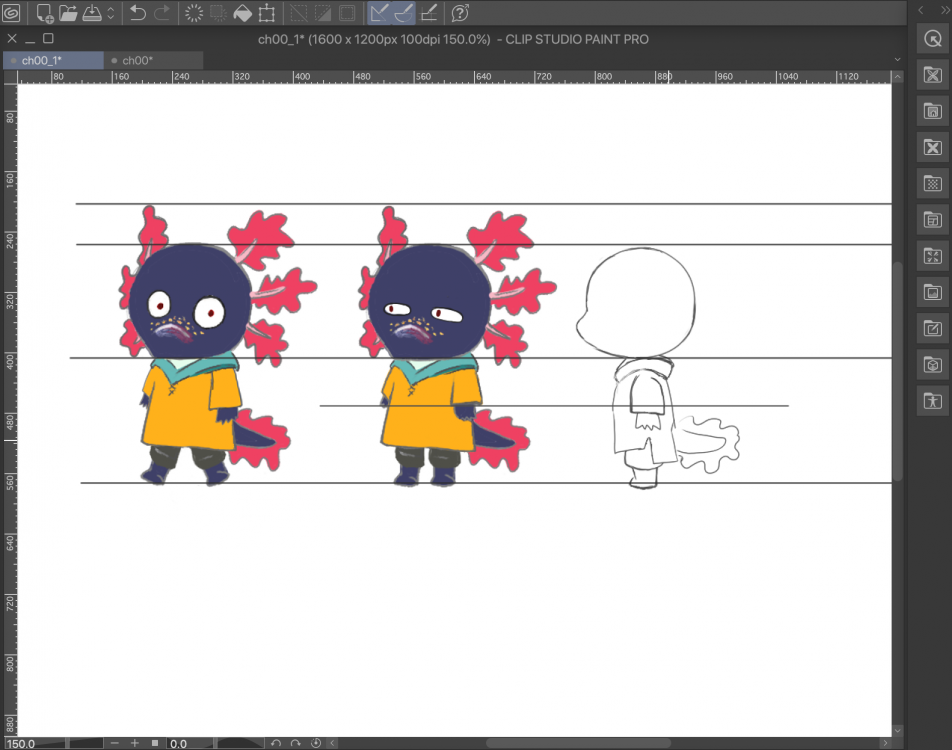Click the Clip Studio logo icon
The image size is (952, 750).
12,13
